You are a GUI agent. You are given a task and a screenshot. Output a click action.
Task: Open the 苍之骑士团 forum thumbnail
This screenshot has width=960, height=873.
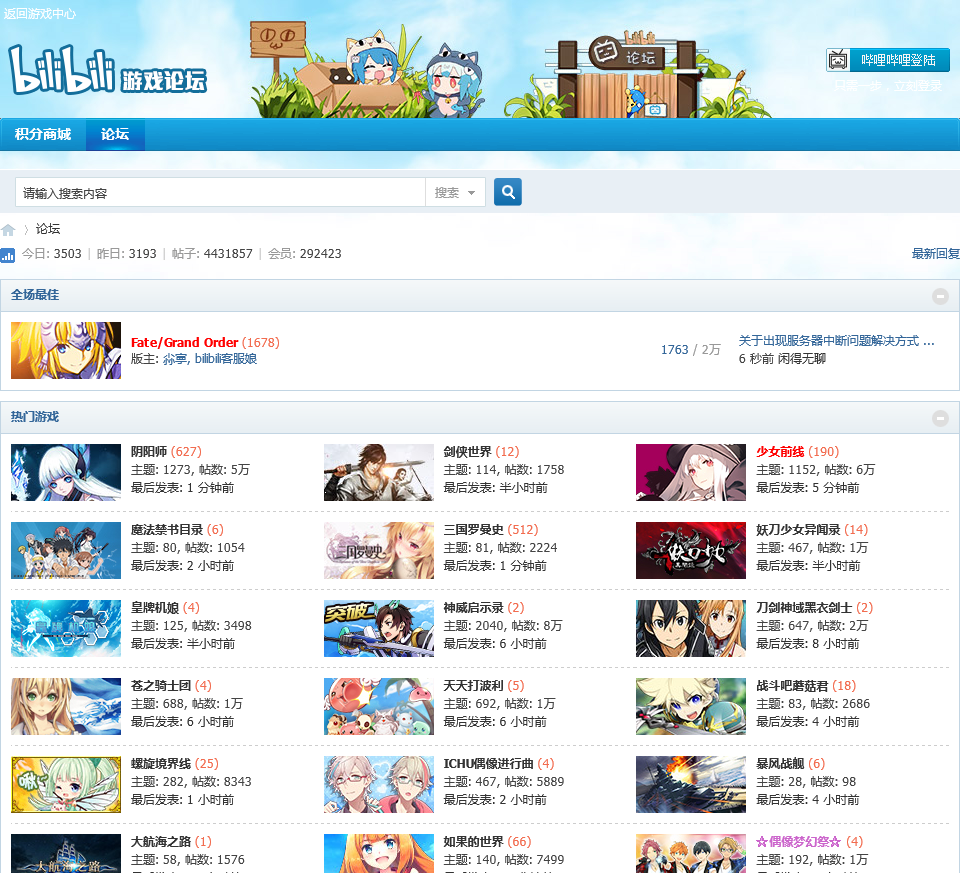tap(66, 706)
